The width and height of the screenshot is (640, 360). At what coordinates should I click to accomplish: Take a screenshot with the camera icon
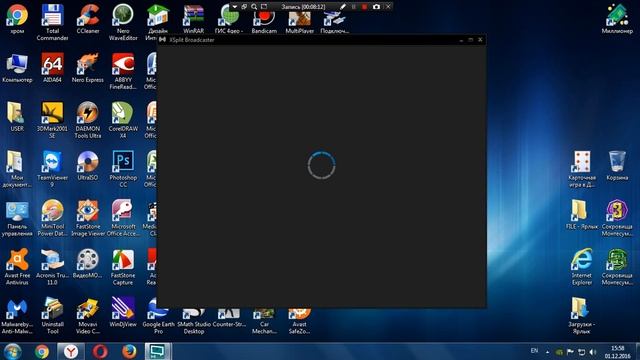(376, 7)
